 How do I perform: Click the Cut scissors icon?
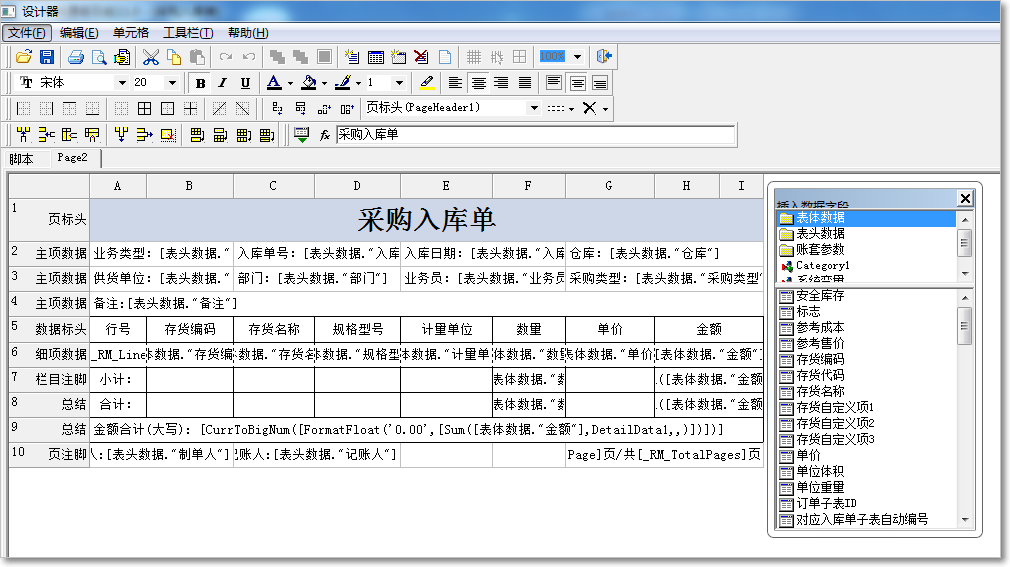point(151,57)
